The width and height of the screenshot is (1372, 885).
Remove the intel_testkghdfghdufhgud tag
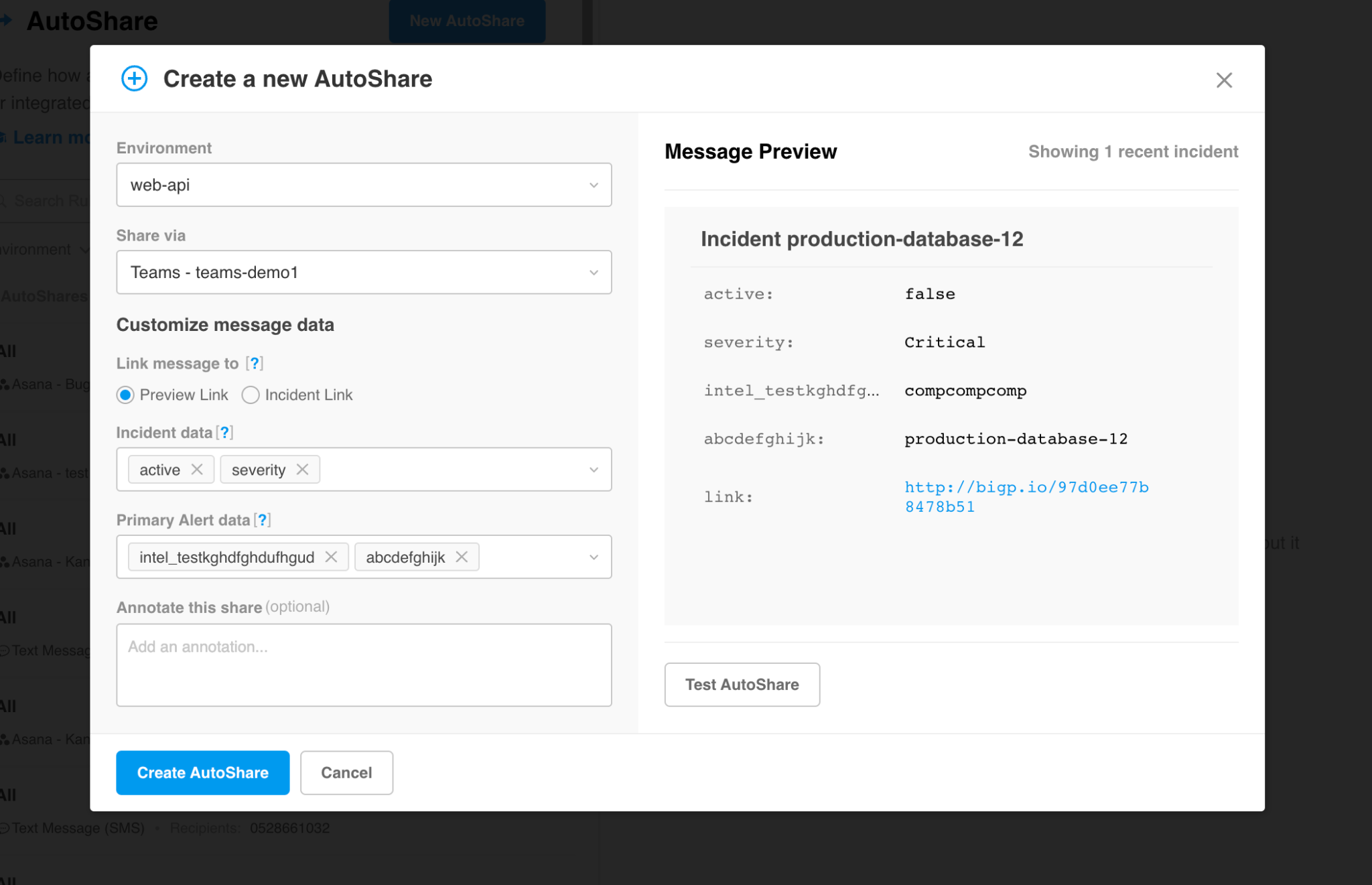pos(331,557)
